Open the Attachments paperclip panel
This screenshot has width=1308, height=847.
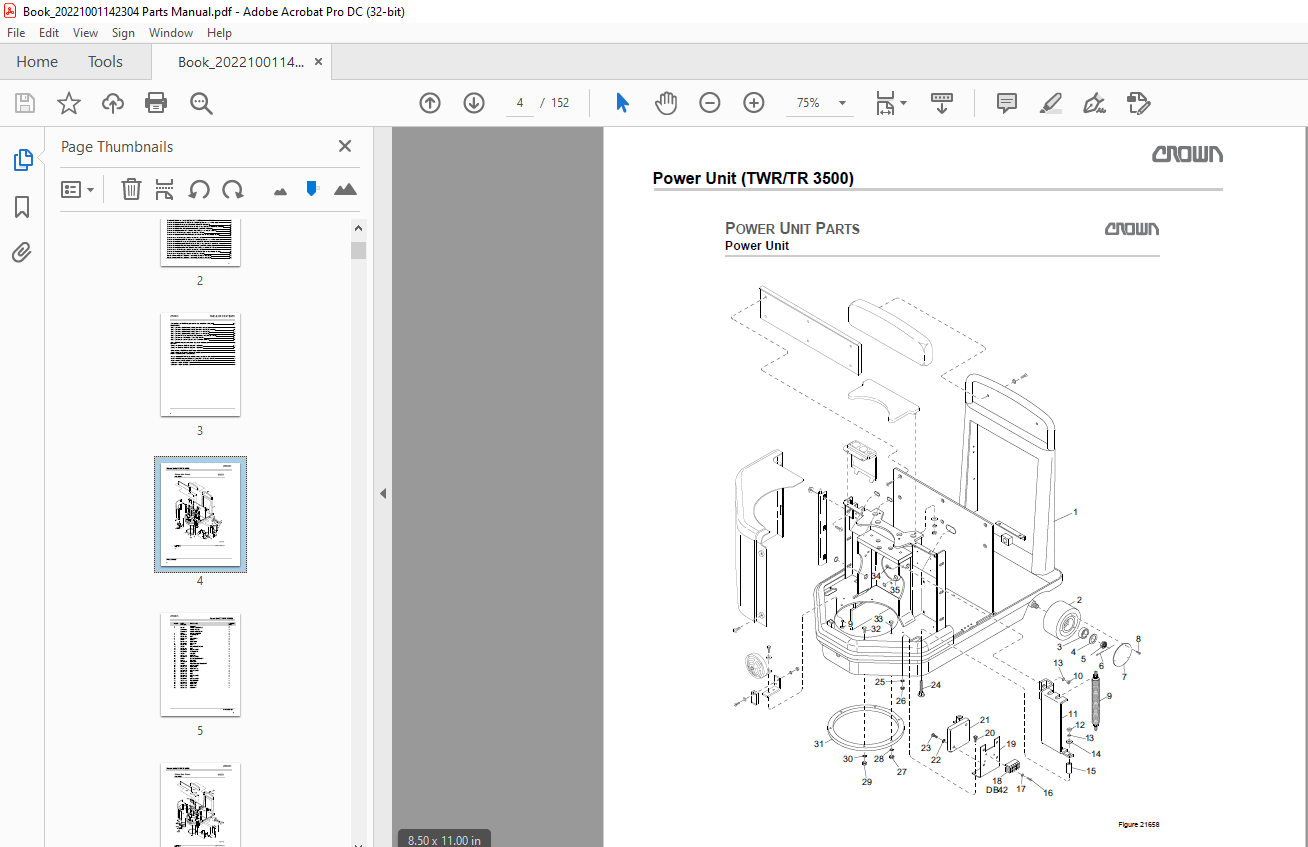point(22,252)
